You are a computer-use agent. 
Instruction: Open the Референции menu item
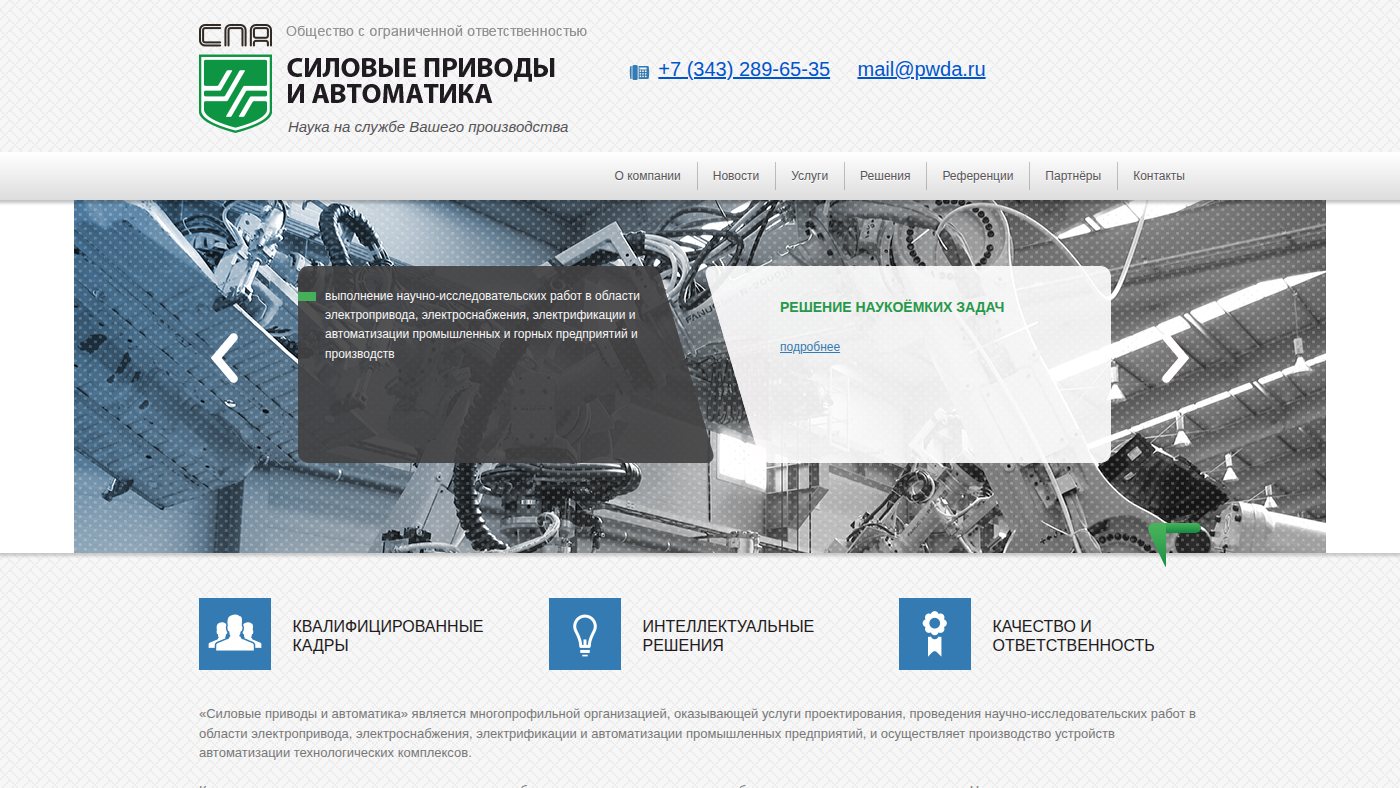point(978,176)
